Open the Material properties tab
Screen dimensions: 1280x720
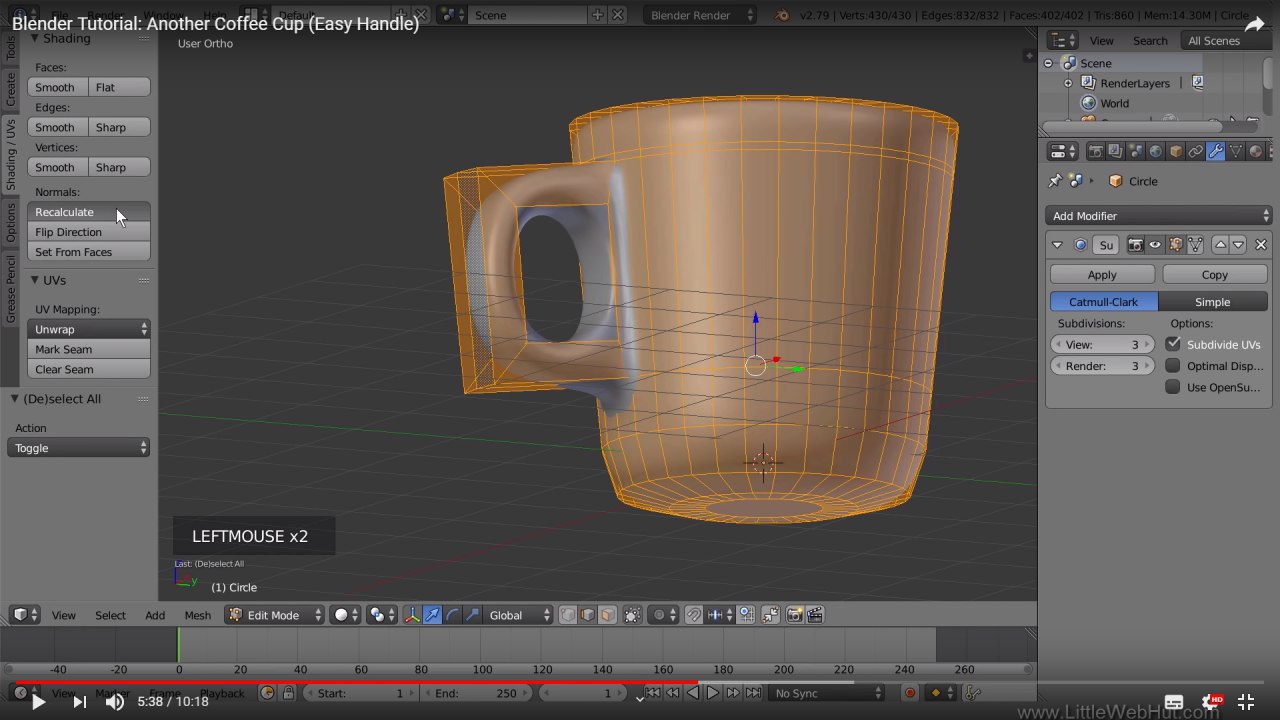(1256, 151)
